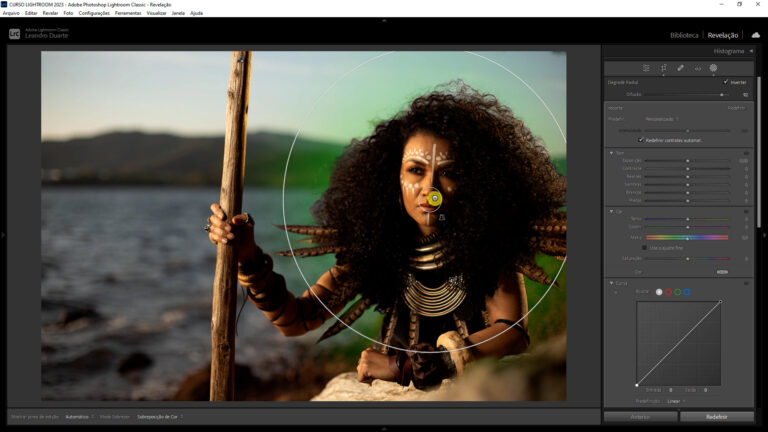Click the Redefinir button
This screenshot has height=432, width=768.
717,416
